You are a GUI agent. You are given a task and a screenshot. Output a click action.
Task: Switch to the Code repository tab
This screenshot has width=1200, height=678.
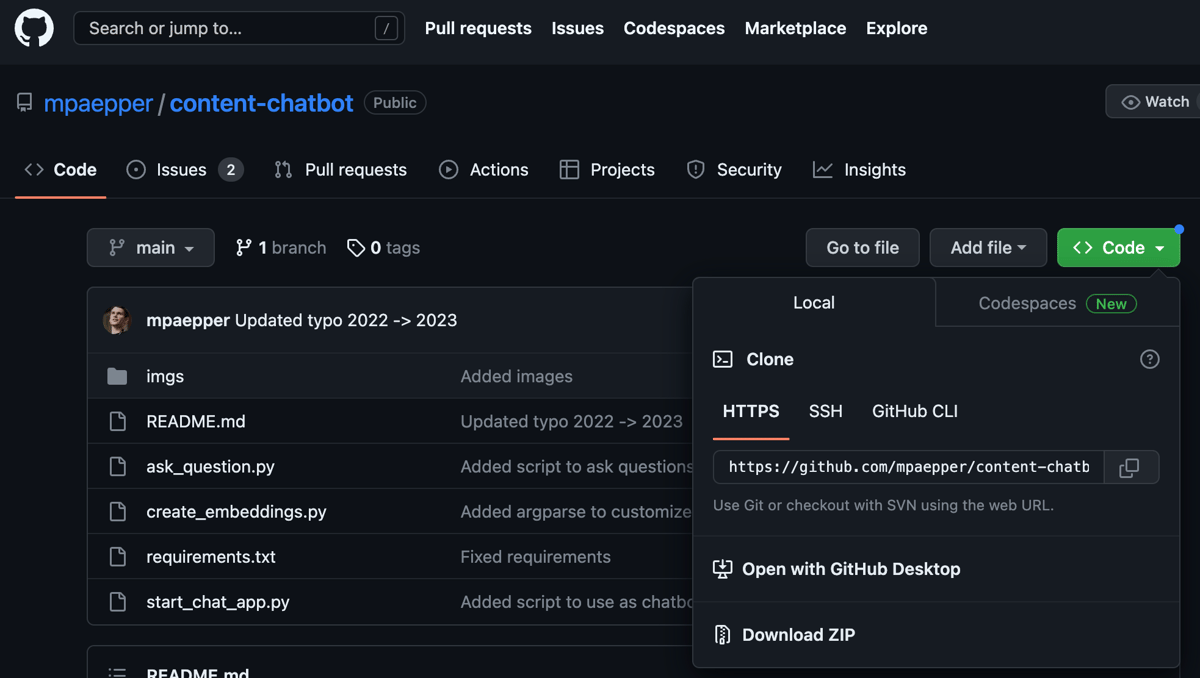pos(61,170)
